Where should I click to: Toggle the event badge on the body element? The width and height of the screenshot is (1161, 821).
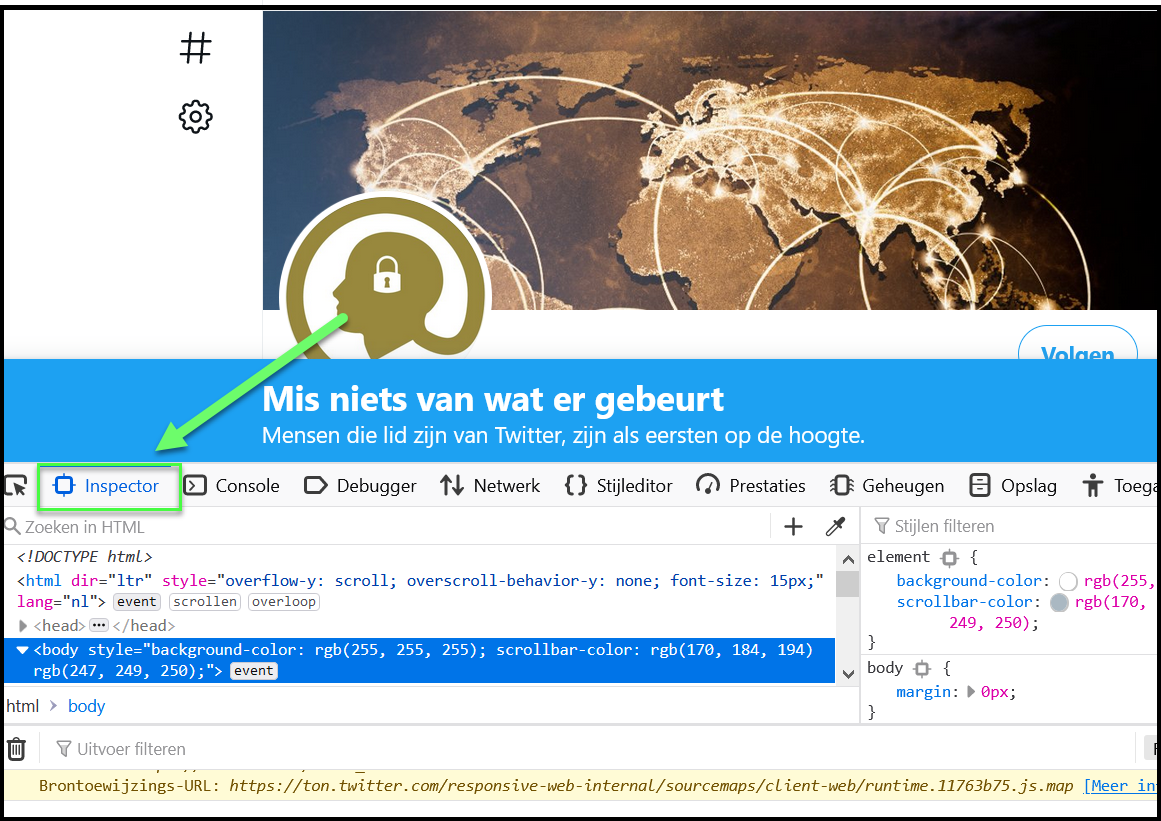pyautogui.click(x=253, y=671)
